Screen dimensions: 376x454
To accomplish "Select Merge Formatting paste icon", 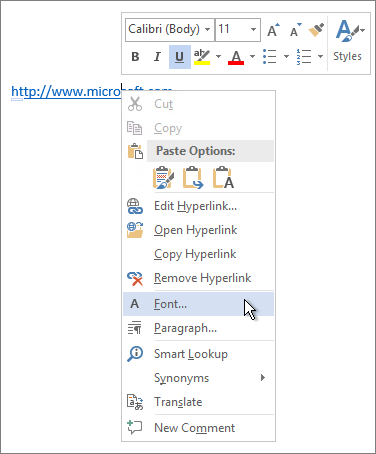I will coord(193,177).
